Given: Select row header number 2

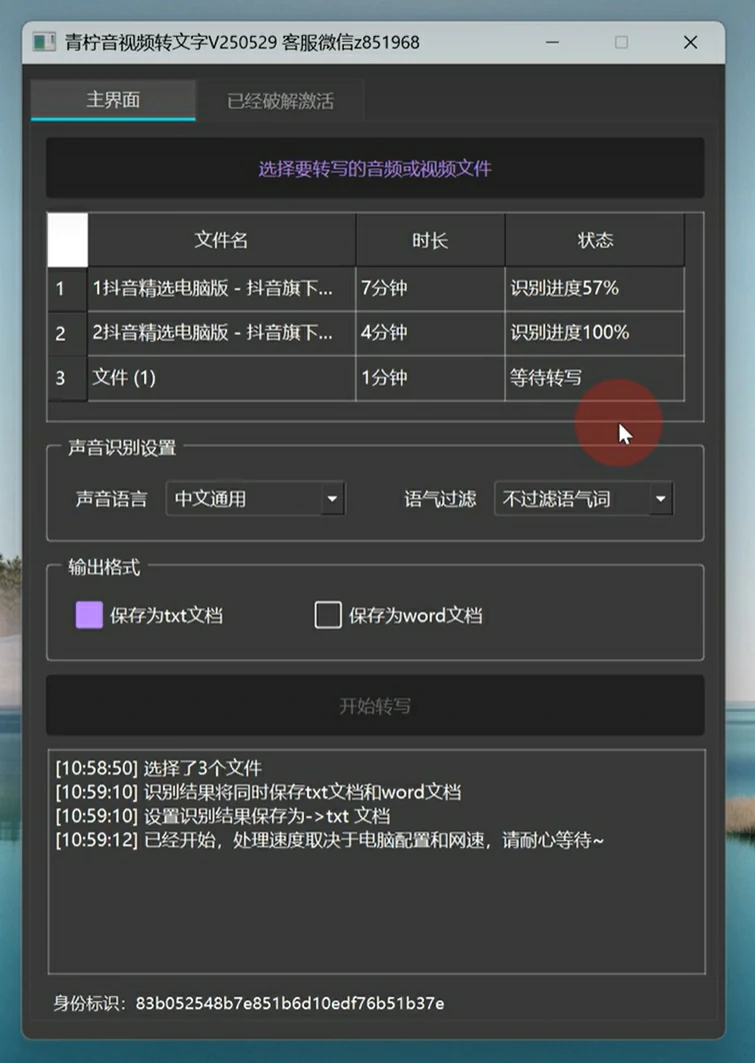Looking at the screenshot, I should click(67, 334).
